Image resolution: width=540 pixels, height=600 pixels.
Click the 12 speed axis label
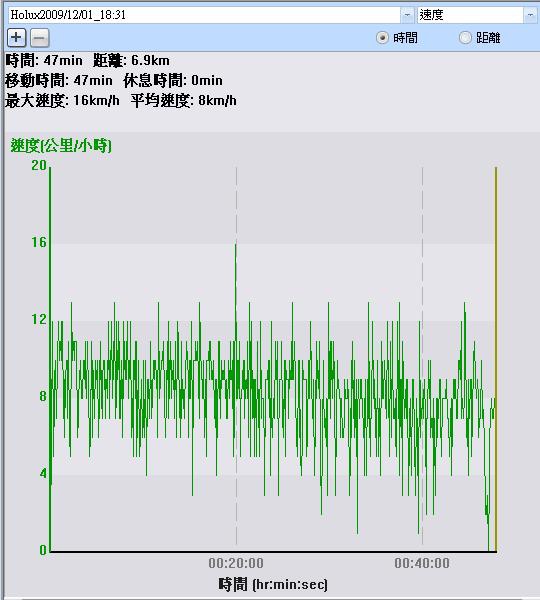coord(39,319)
